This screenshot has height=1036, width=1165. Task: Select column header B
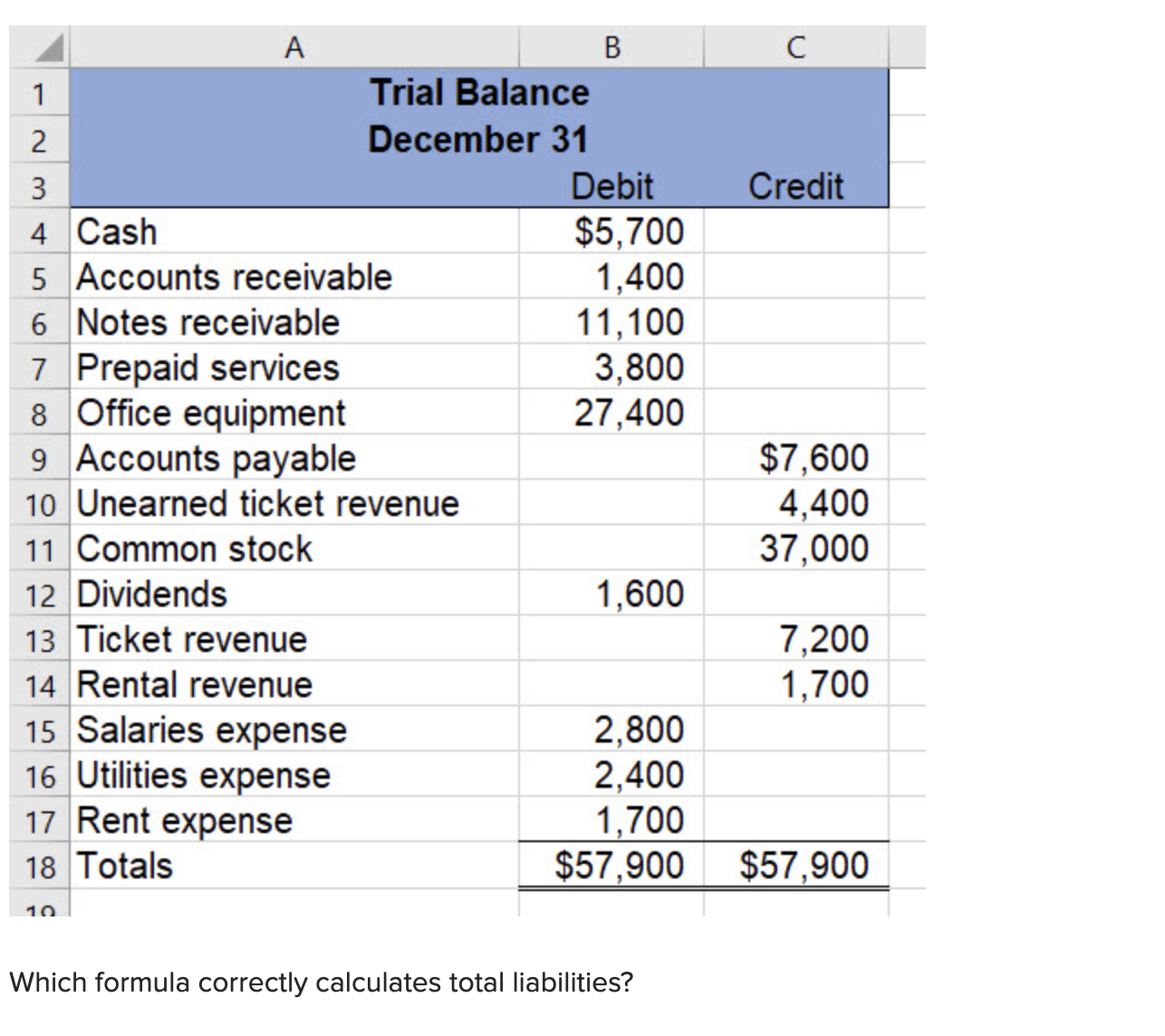coord(611,47)
